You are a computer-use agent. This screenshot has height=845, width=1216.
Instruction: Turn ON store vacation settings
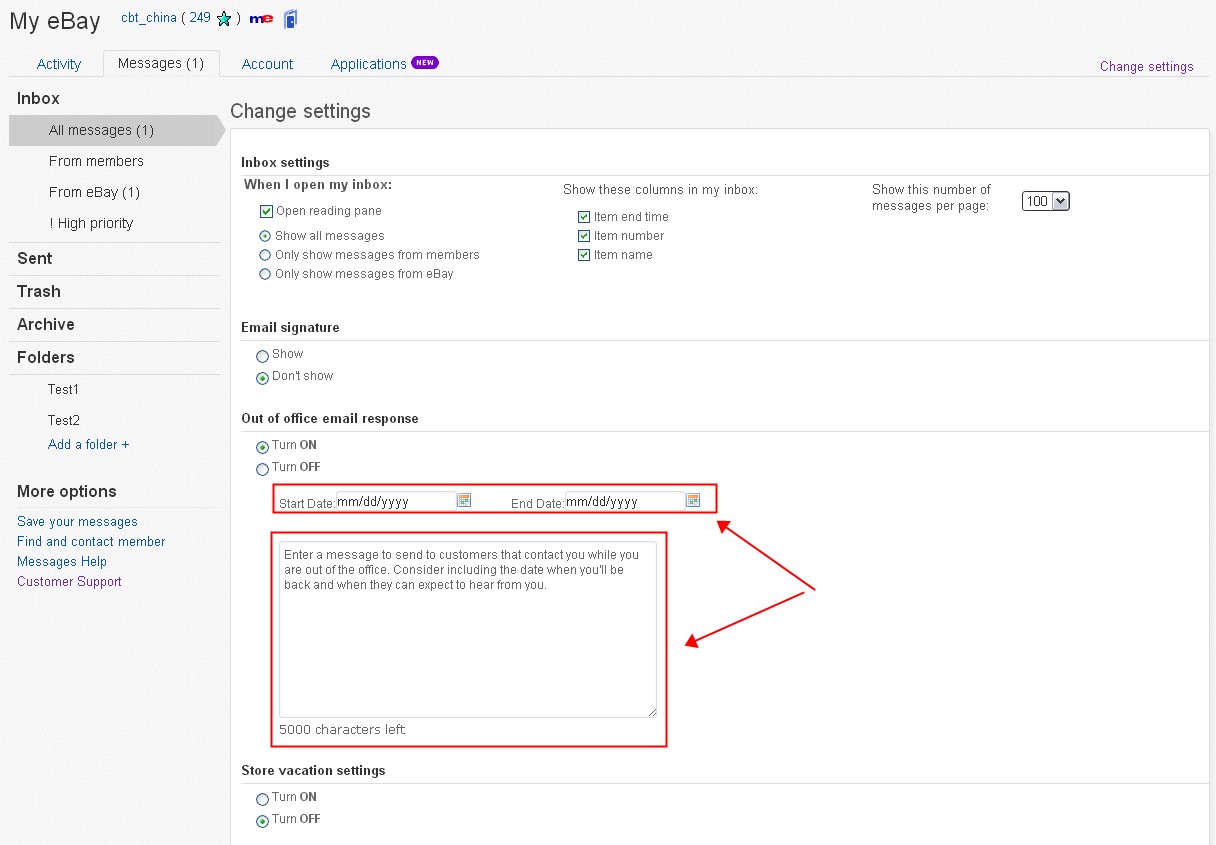point(262,798)
